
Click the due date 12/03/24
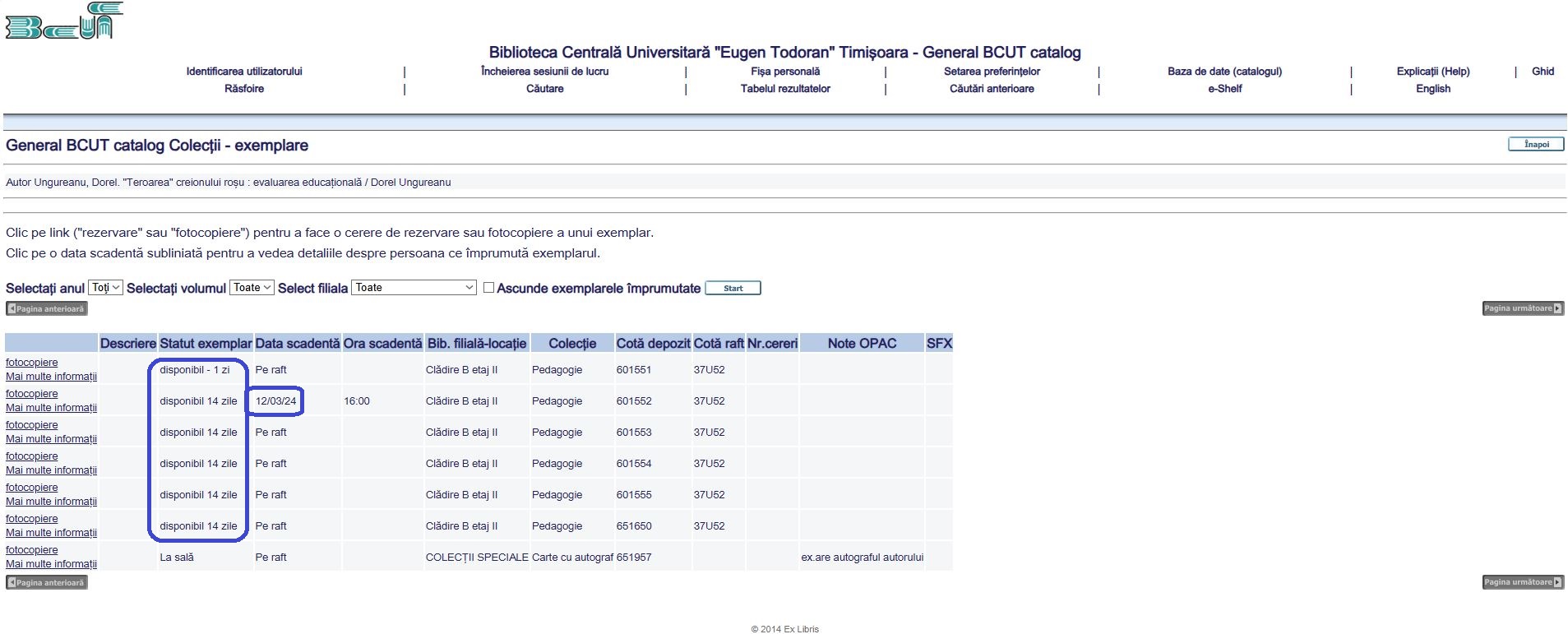click(x=275, y=401)
